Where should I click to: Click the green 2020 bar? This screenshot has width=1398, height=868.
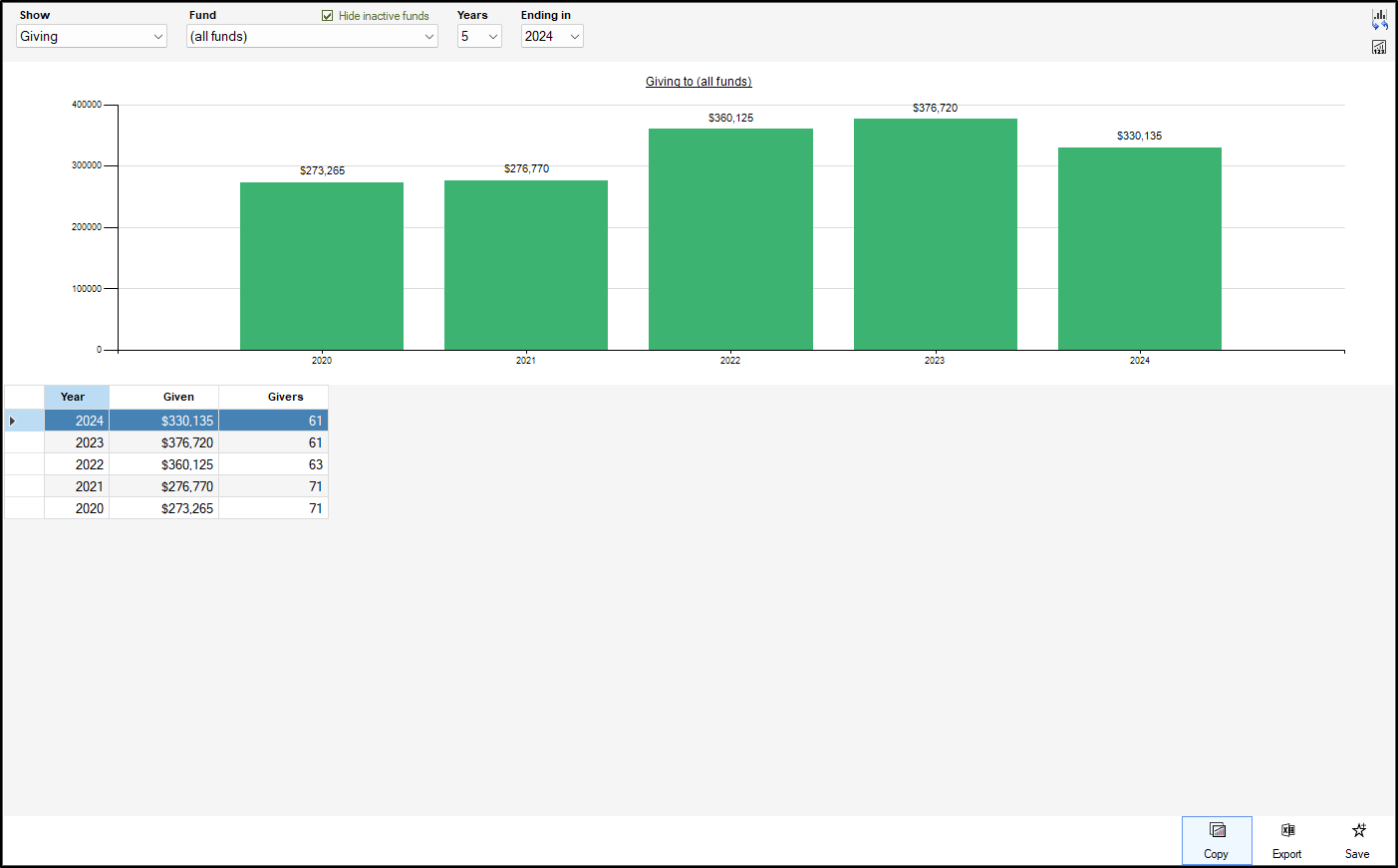(x=321, y=266)
